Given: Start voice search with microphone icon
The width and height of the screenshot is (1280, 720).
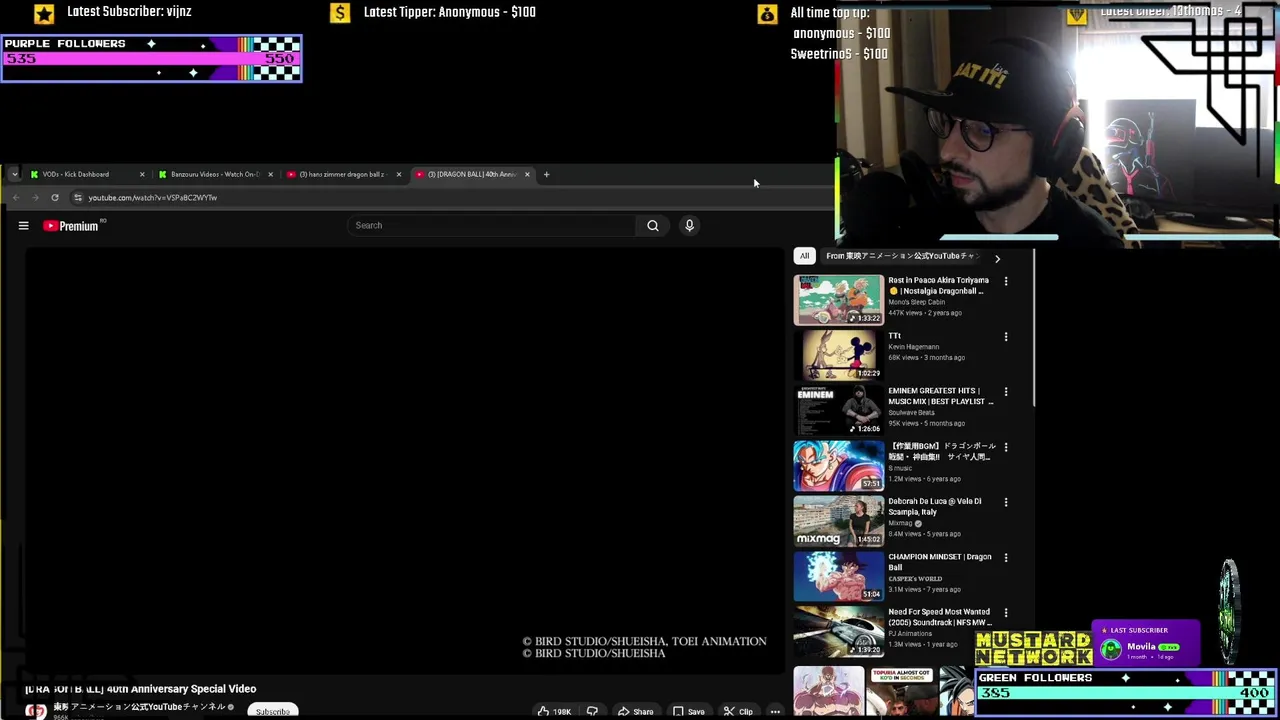Looking at the screenshot, I should point(689,226).
